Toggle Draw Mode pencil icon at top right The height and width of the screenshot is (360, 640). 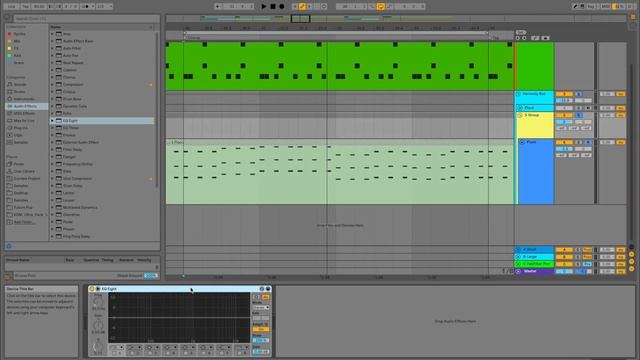[576, 7]
